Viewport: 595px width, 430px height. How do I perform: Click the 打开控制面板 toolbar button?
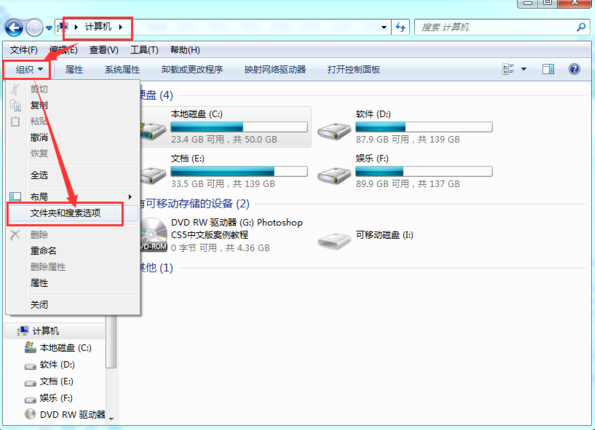click(354, 69)
